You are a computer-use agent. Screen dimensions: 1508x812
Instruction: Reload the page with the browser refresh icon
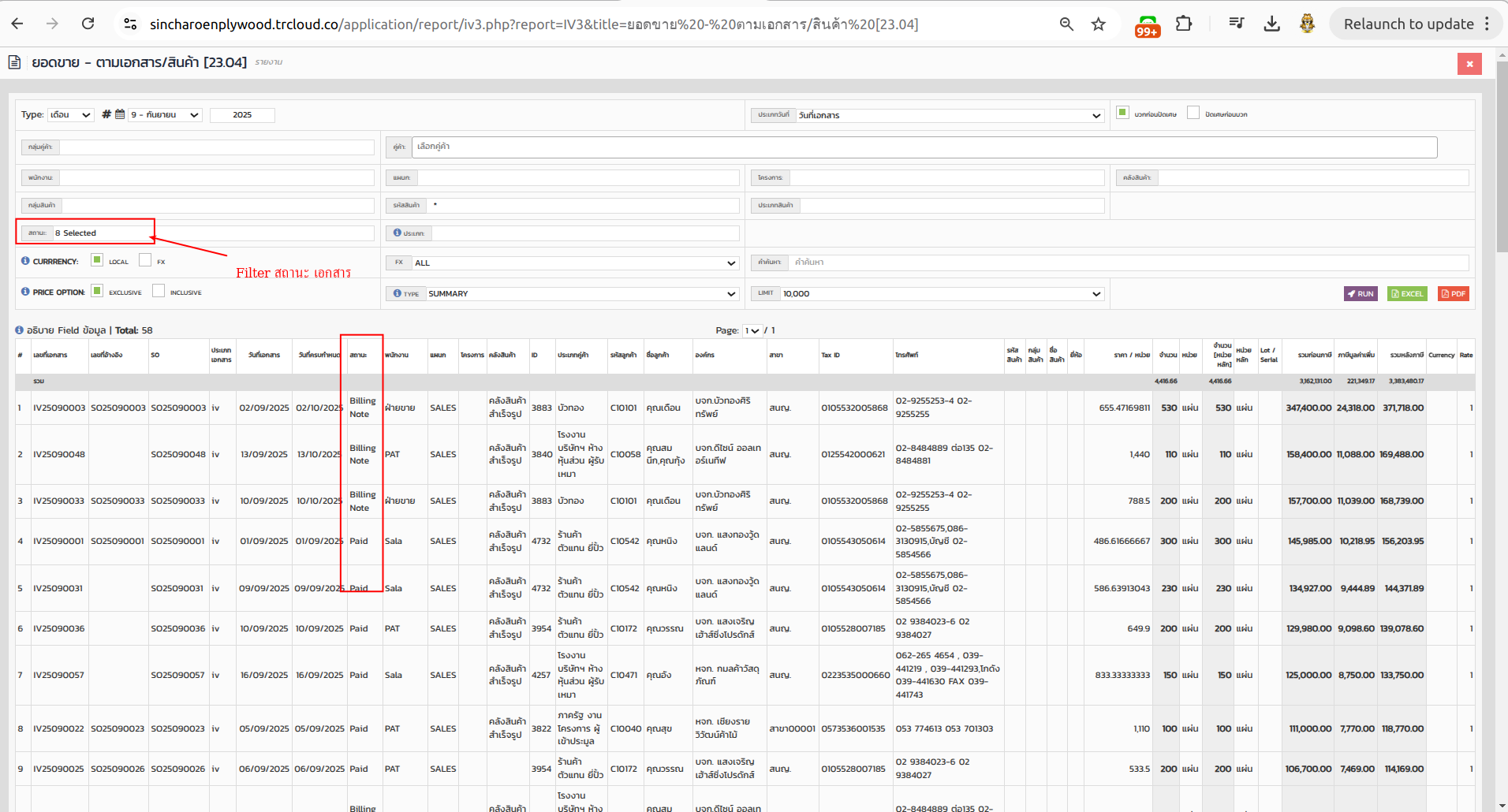(88, 24)
